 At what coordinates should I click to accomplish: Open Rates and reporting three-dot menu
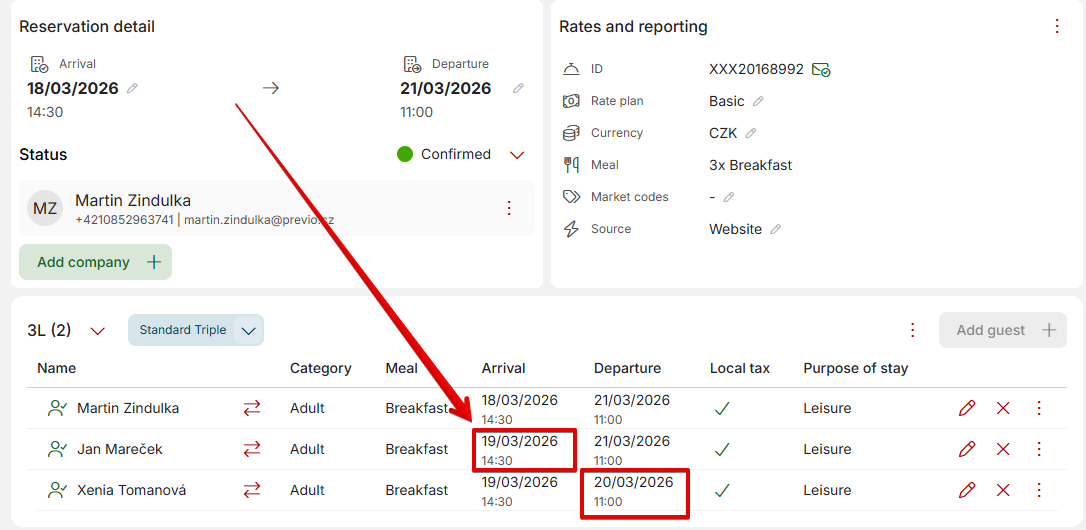pos(1057,27)
